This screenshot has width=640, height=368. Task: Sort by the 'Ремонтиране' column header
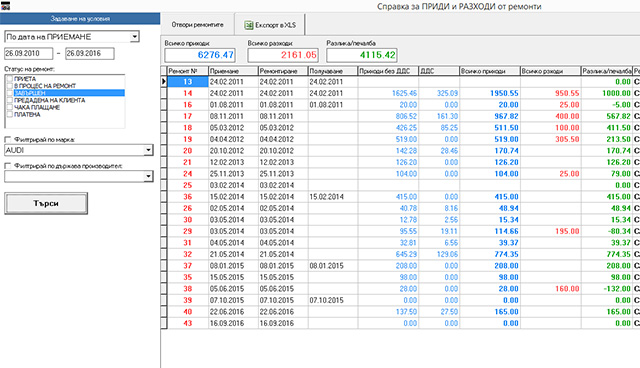[x=283, y=71]
